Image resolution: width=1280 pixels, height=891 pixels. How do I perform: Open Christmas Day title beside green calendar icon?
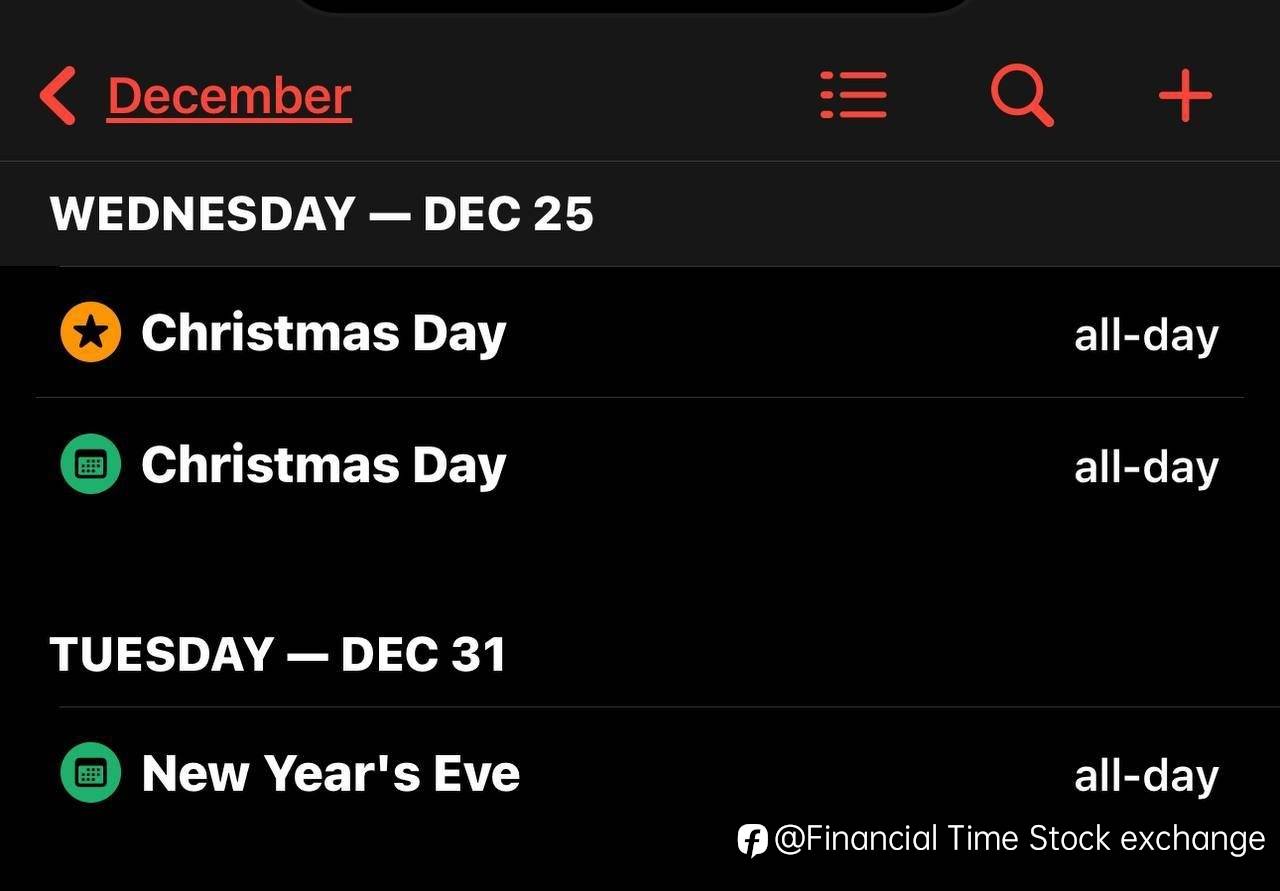323,465
